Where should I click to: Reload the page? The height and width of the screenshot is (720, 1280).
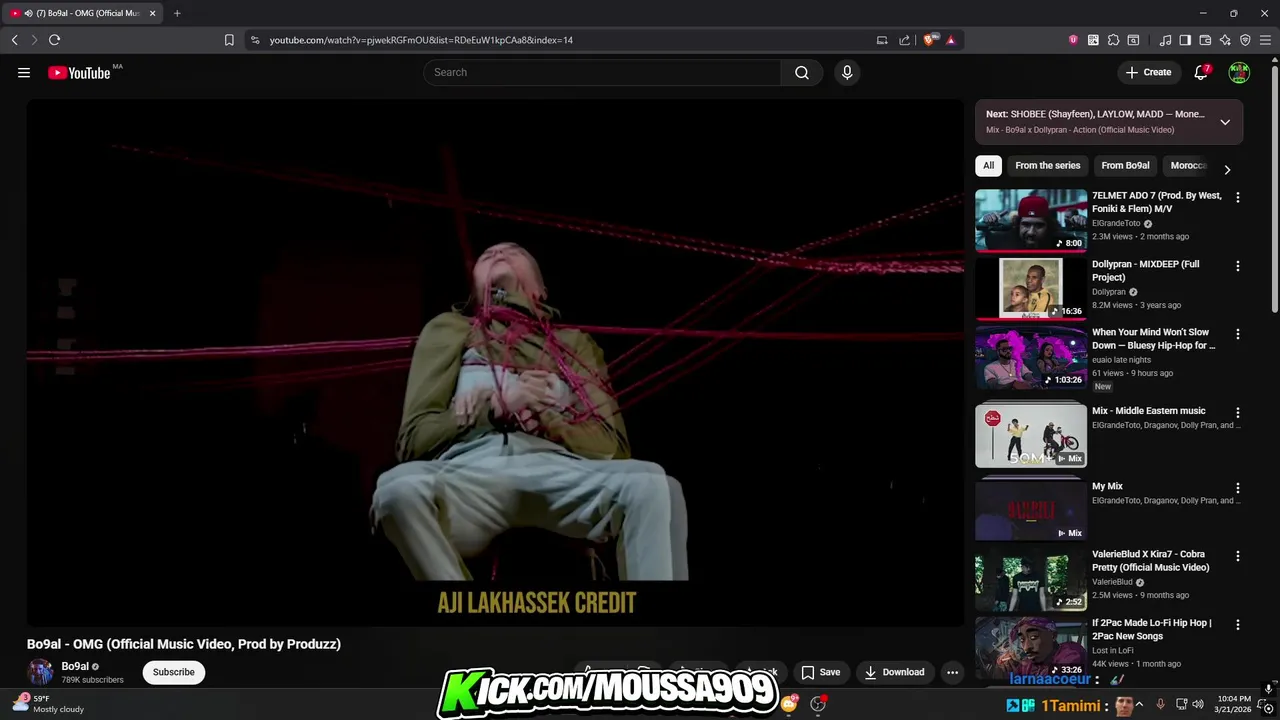pos(54,40)
